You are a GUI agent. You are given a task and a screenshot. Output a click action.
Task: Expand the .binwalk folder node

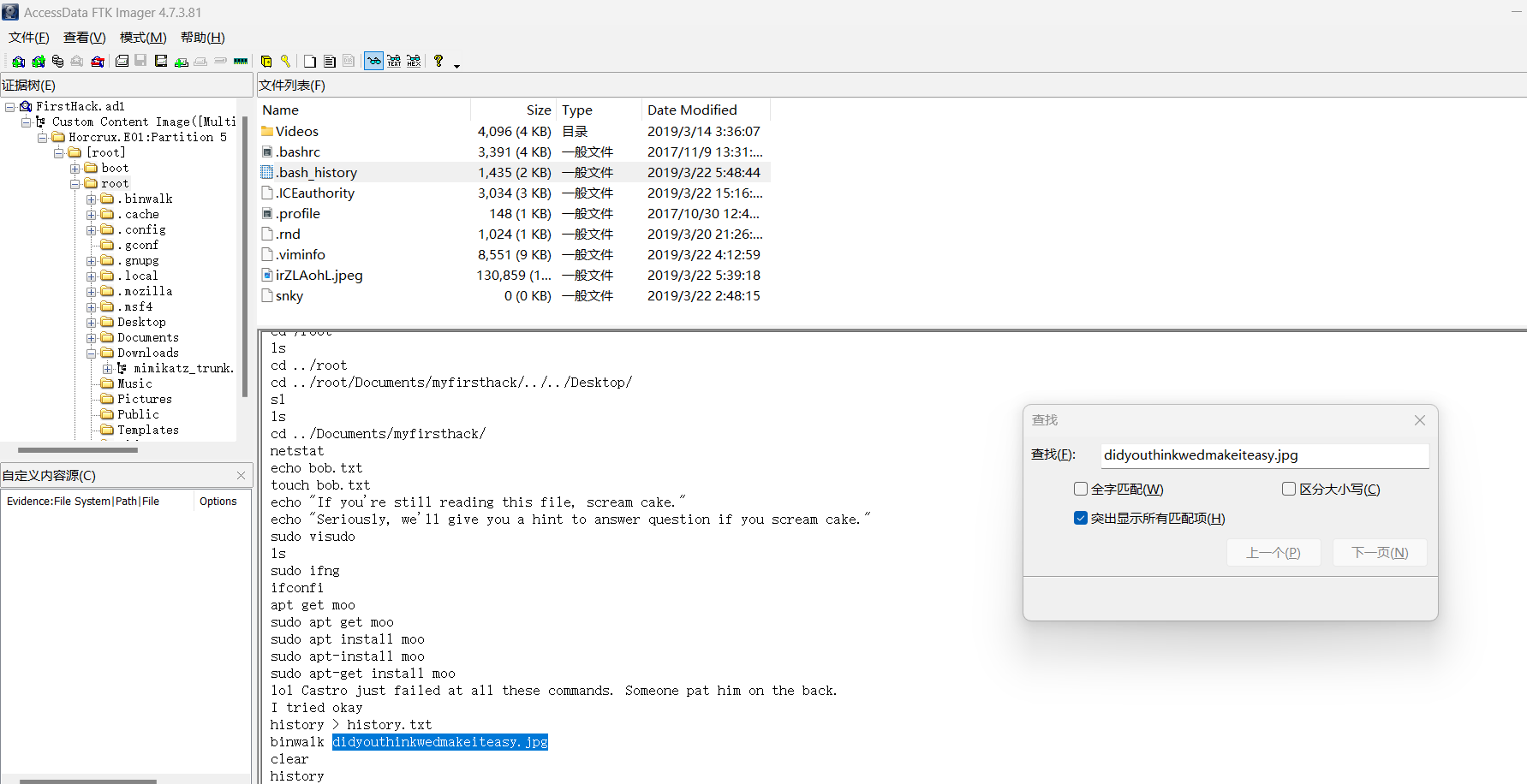(x=92, y=199)
